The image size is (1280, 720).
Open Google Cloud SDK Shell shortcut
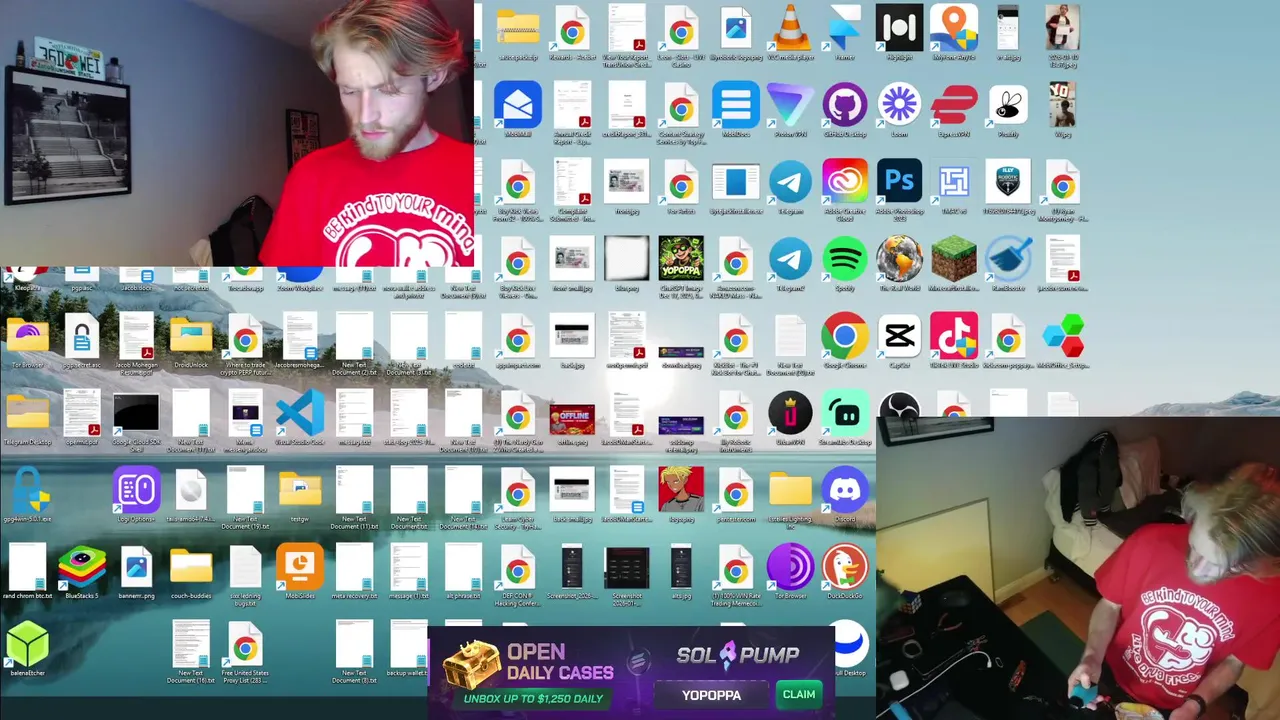point(136,414)
